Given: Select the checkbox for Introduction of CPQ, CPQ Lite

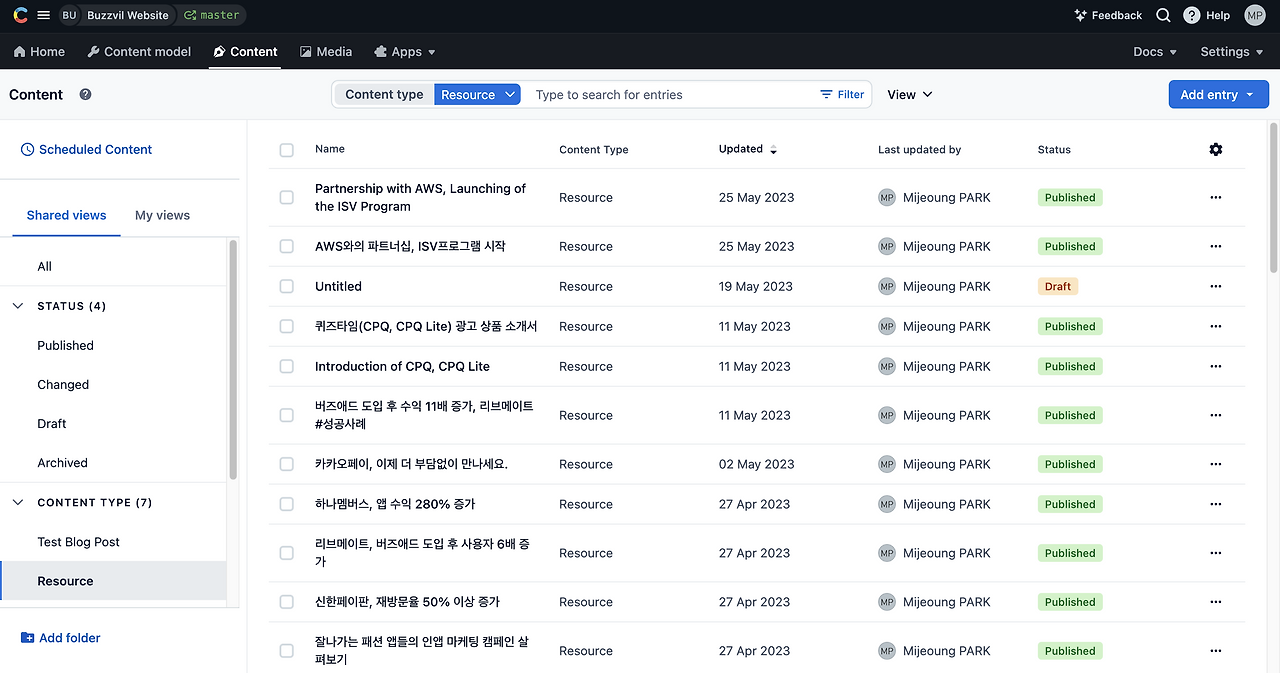Looking at the screenshot, I should [286, 366].
